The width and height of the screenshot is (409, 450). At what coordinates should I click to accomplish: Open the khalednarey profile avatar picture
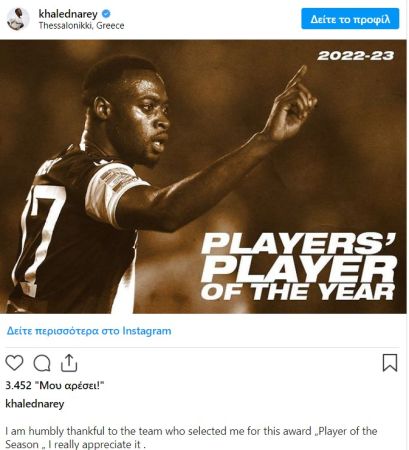click(x=18, y=19)
